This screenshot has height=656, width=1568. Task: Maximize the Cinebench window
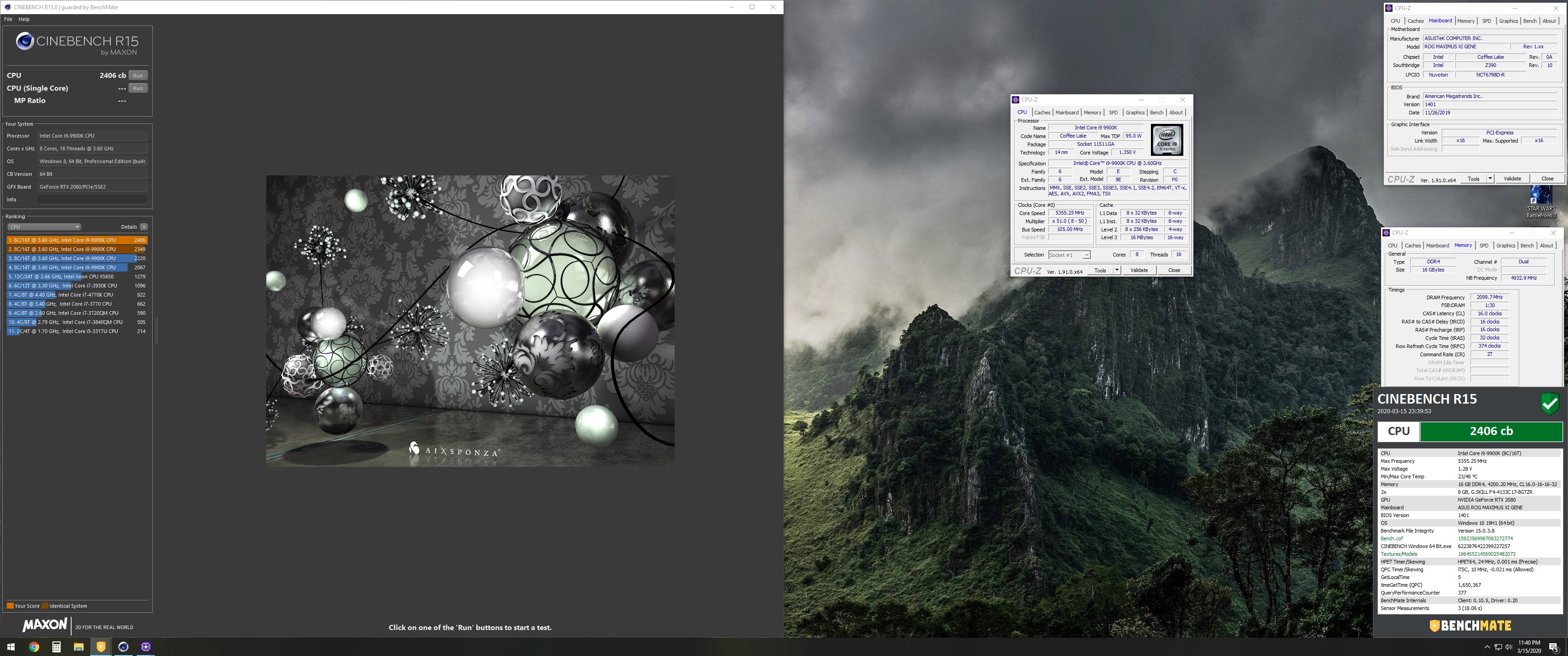(752, 7)
